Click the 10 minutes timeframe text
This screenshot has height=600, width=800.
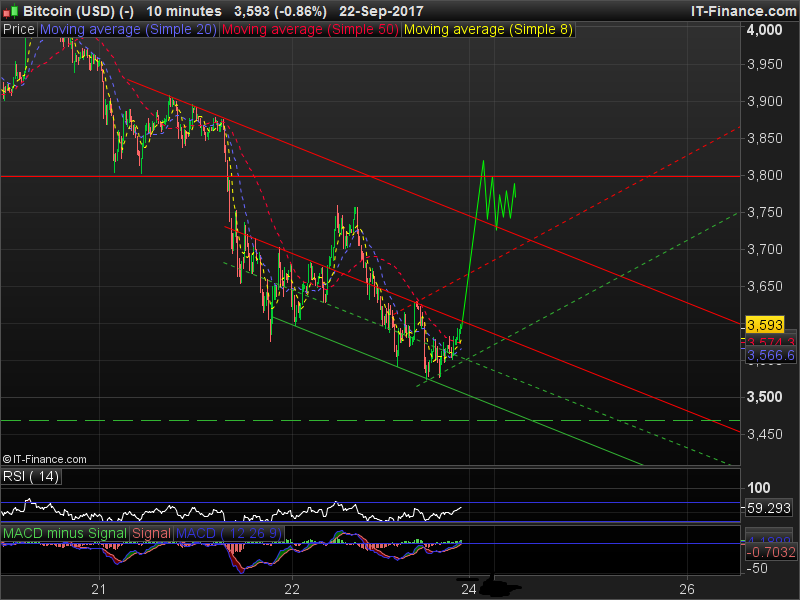(184, 11)
